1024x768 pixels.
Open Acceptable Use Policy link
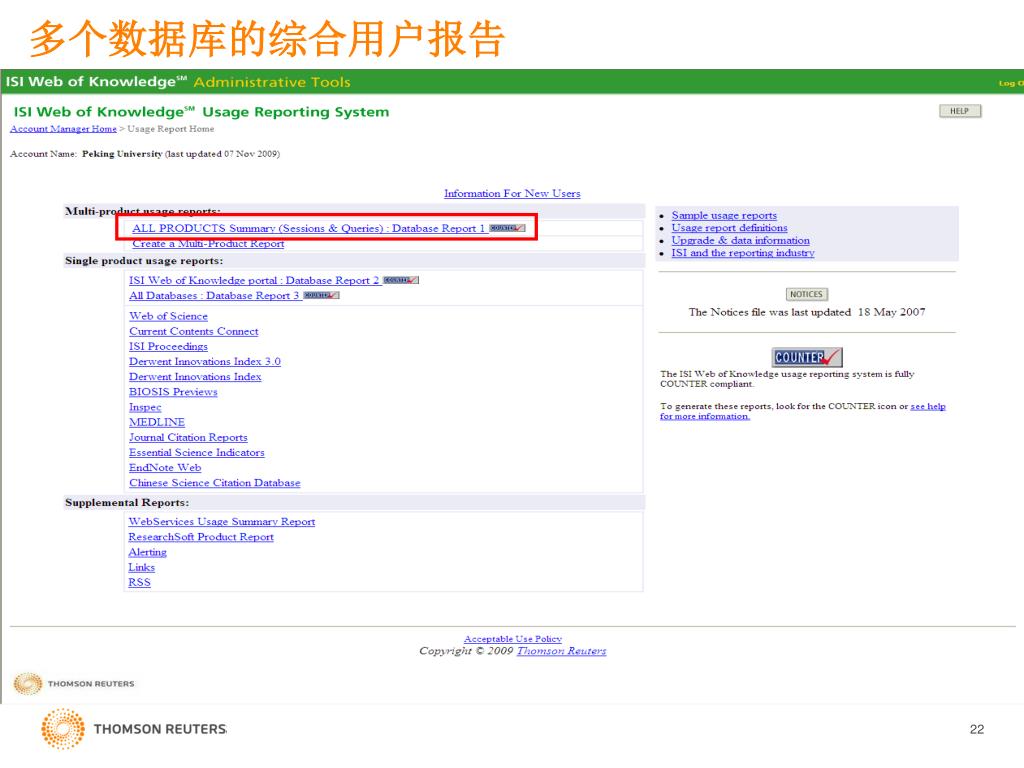(513, 639)
